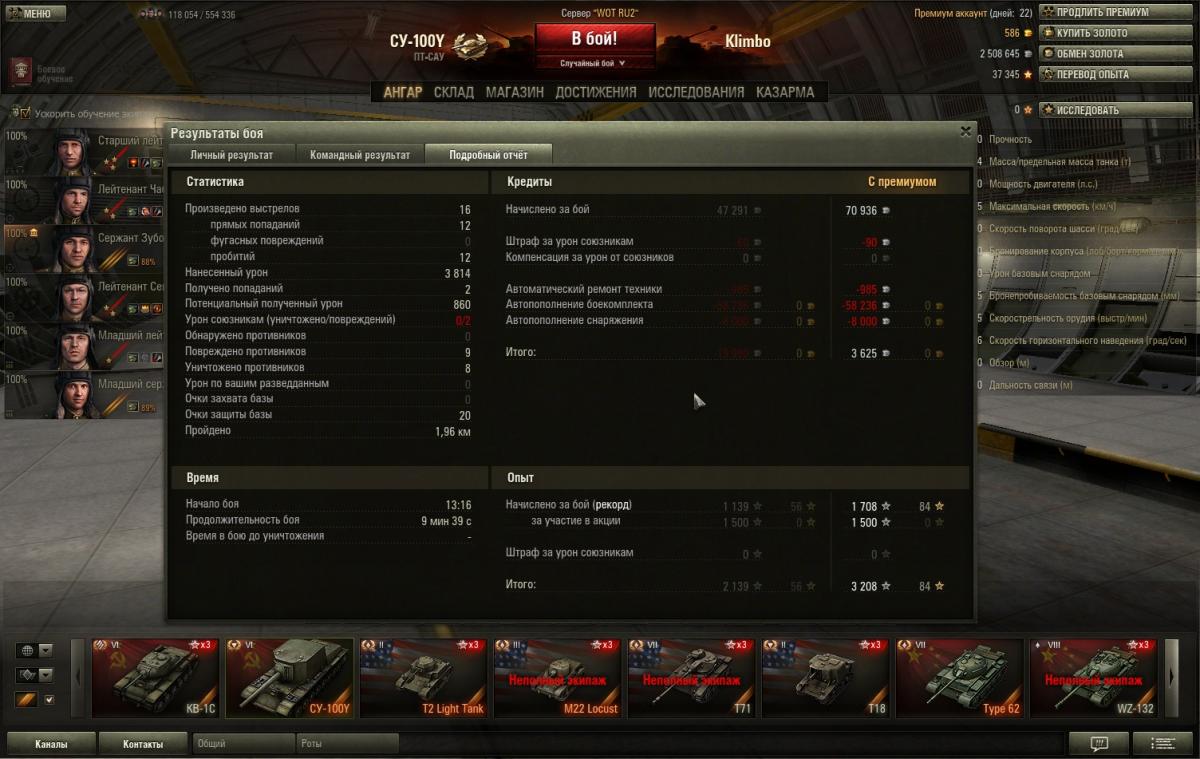
Task: Select the T2 Light Tank icon
Action: click(423, 678)
